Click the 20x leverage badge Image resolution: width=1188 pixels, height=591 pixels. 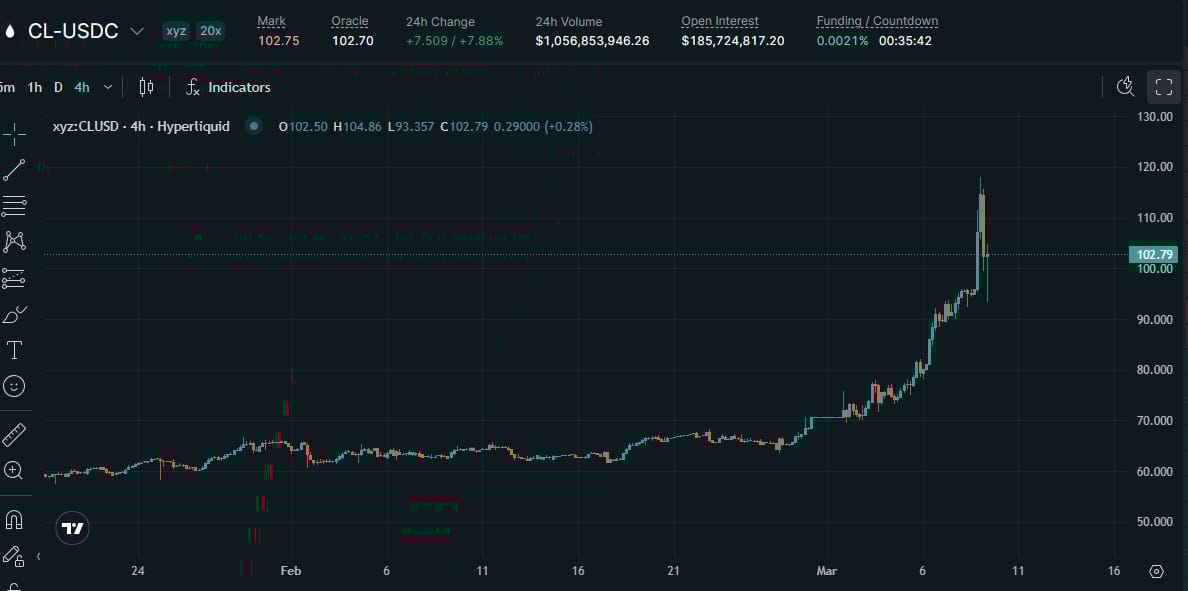coord(210,31)
